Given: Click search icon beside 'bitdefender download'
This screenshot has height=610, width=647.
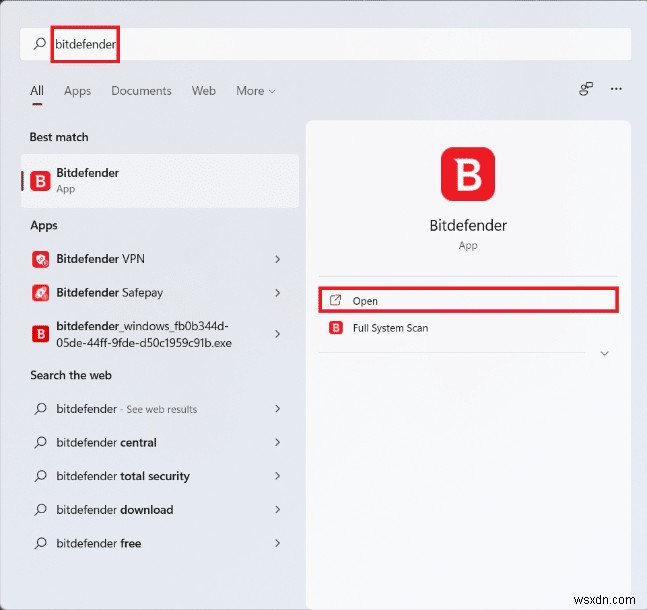Looking at the screenshot, I should [40, 510].
